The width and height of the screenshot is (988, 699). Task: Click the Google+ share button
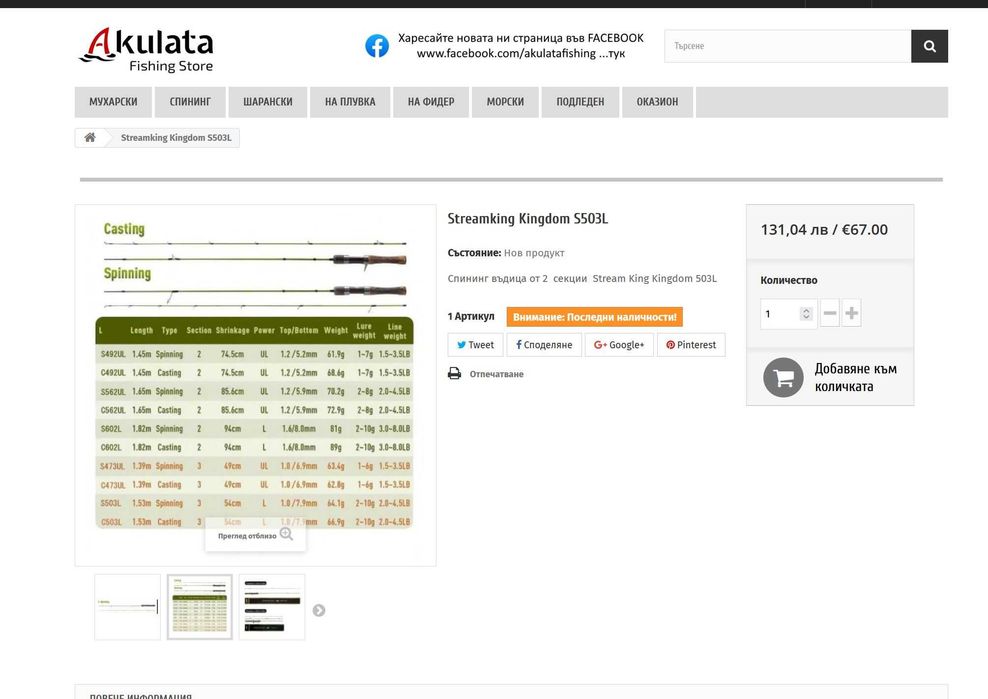click(619, 345)
